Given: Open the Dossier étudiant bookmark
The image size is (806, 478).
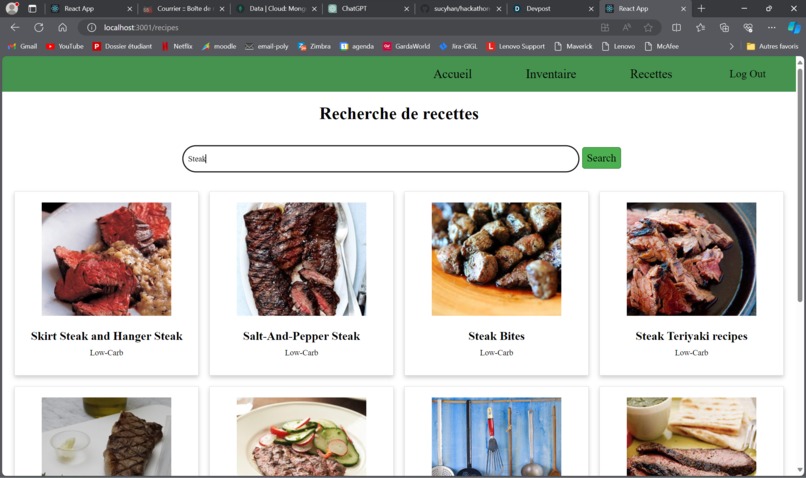Looking at the screenshot, I should click(122, 46).
